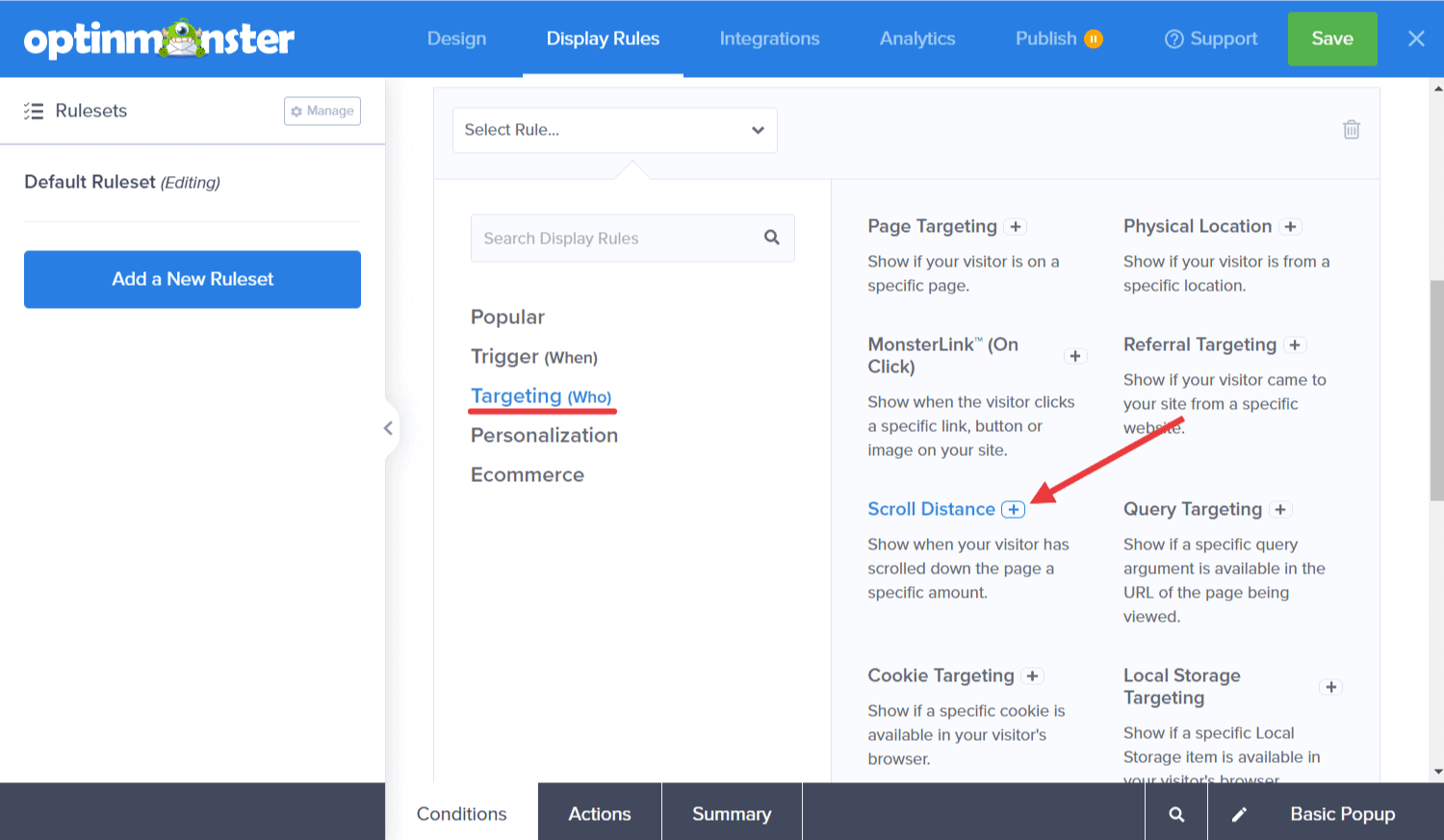Add the MonsterLink (On Click) plus icon
The width and height of the screenshot is (1444, 840).
point(1075,356)
